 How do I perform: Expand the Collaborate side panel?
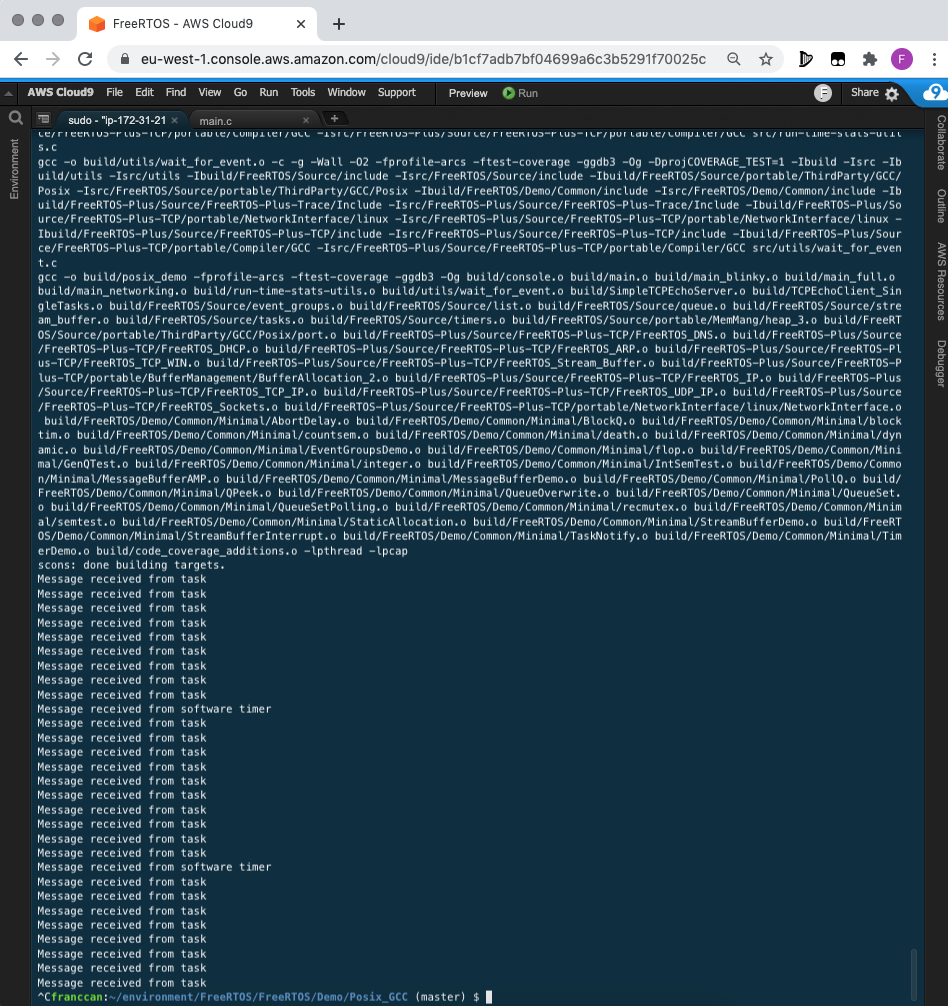(941, 142)
